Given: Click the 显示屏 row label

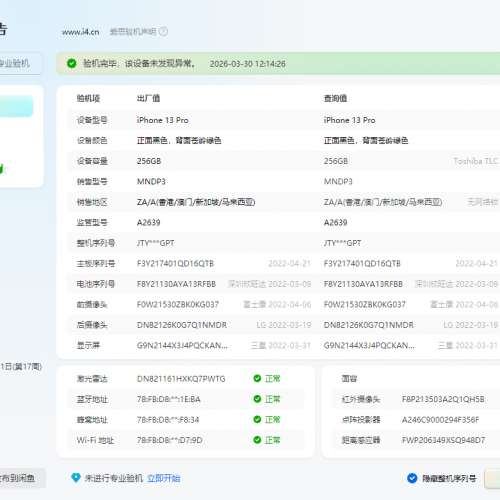Looking at the screenshot, I should click(x=88, y=345).
